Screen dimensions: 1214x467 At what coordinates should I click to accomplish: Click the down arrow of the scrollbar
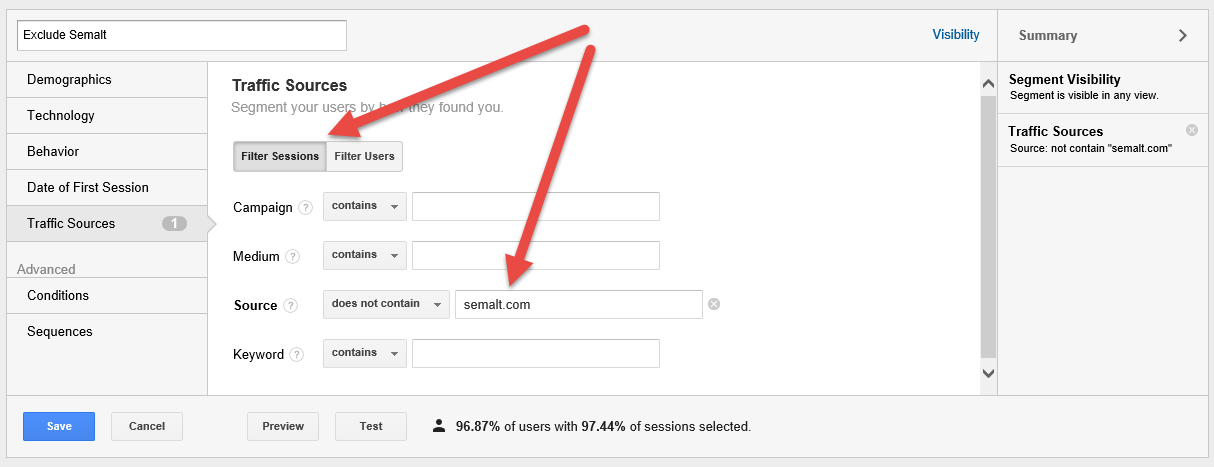tap(989, 372)
